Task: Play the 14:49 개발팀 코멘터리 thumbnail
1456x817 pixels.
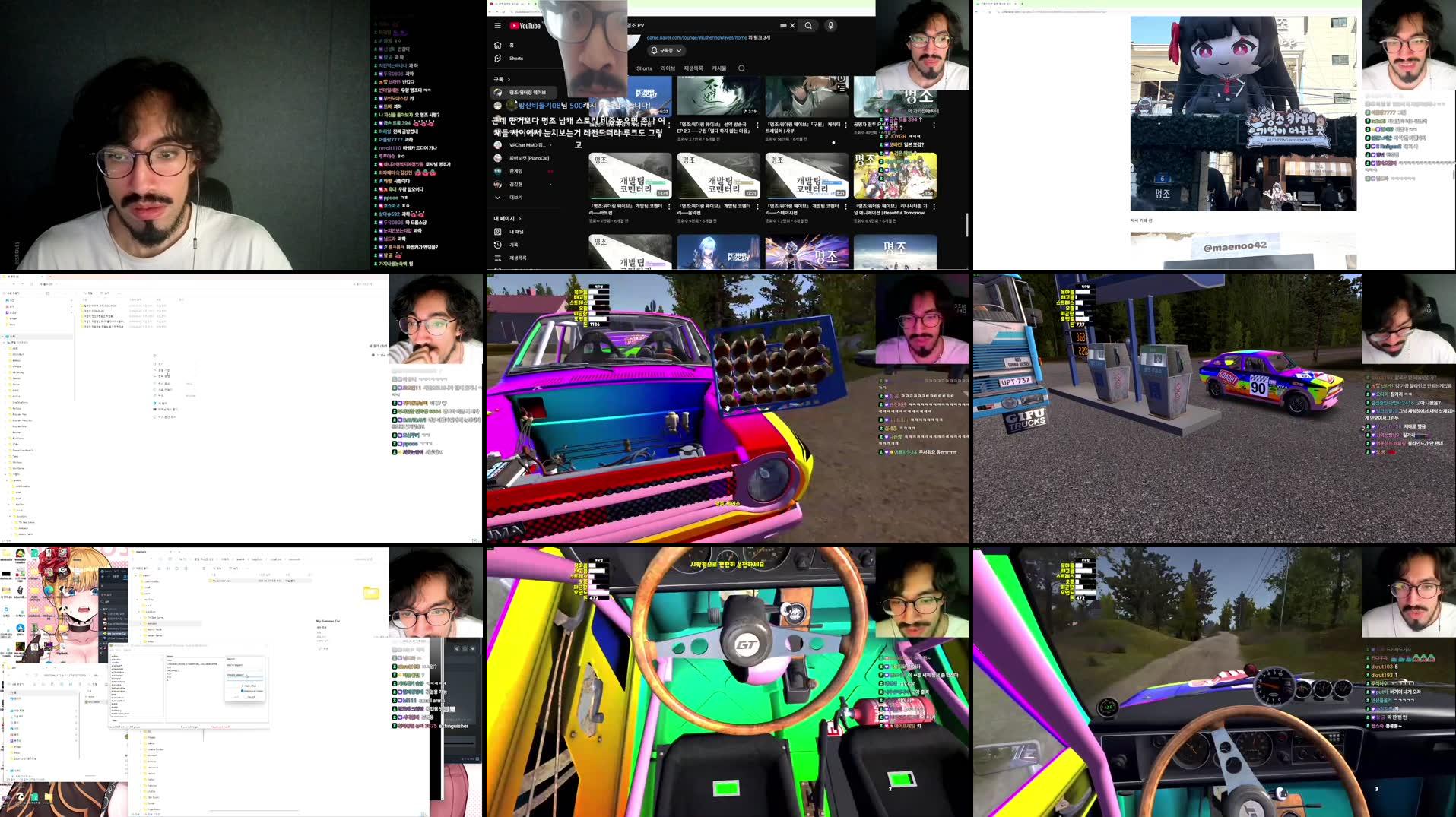Action: (630, 176)
